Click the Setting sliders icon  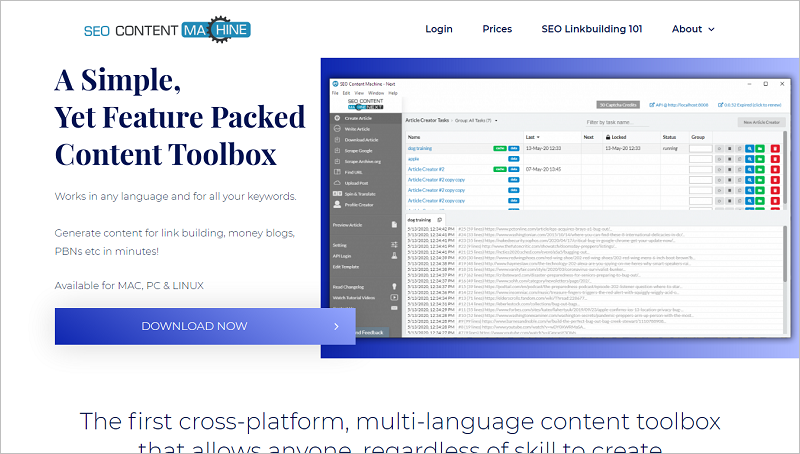[394, 245]
